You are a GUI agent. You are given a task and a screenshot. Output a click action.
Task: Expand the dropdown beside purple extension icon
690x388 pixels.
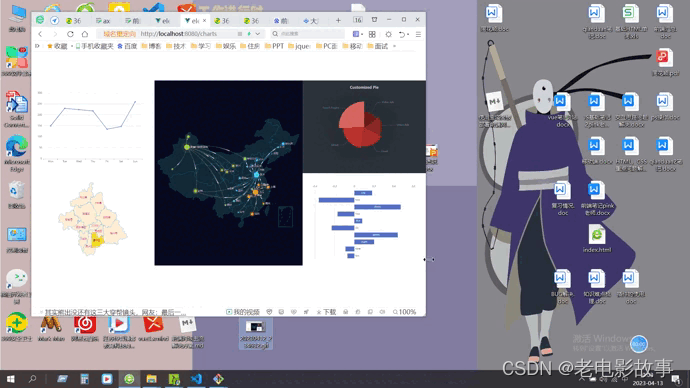(362, 34)
